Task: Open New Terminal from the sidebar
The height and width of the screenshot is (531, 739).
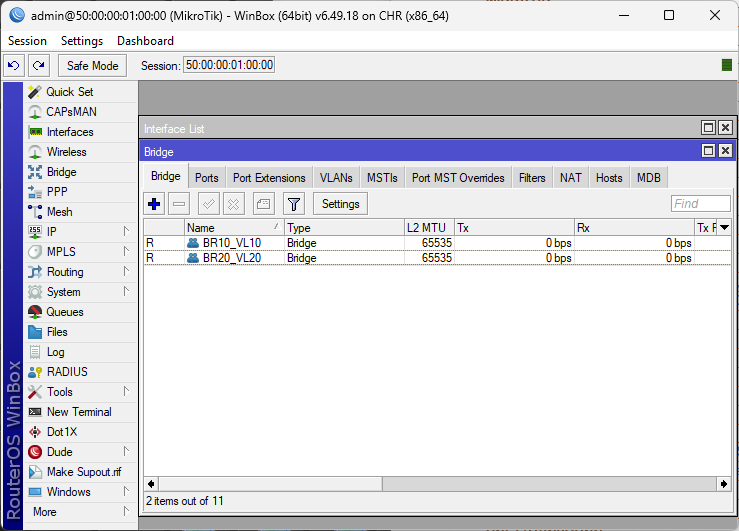Action: 78,412
